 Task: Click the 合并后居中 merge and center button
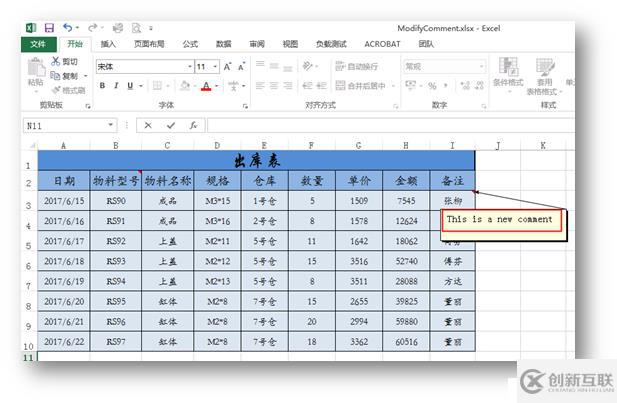(362, 86)
